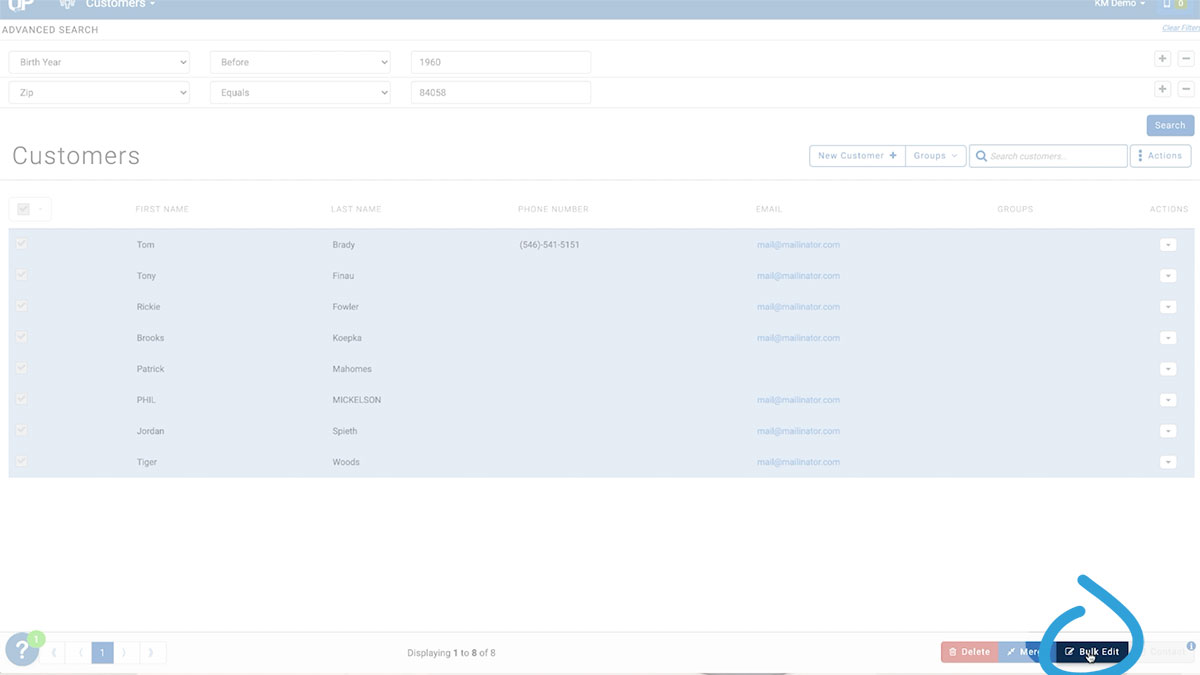Click the Search customers input field
Image resolution: width=1200 pixels, height=675 pixels.
click(x=1048, y=156)
